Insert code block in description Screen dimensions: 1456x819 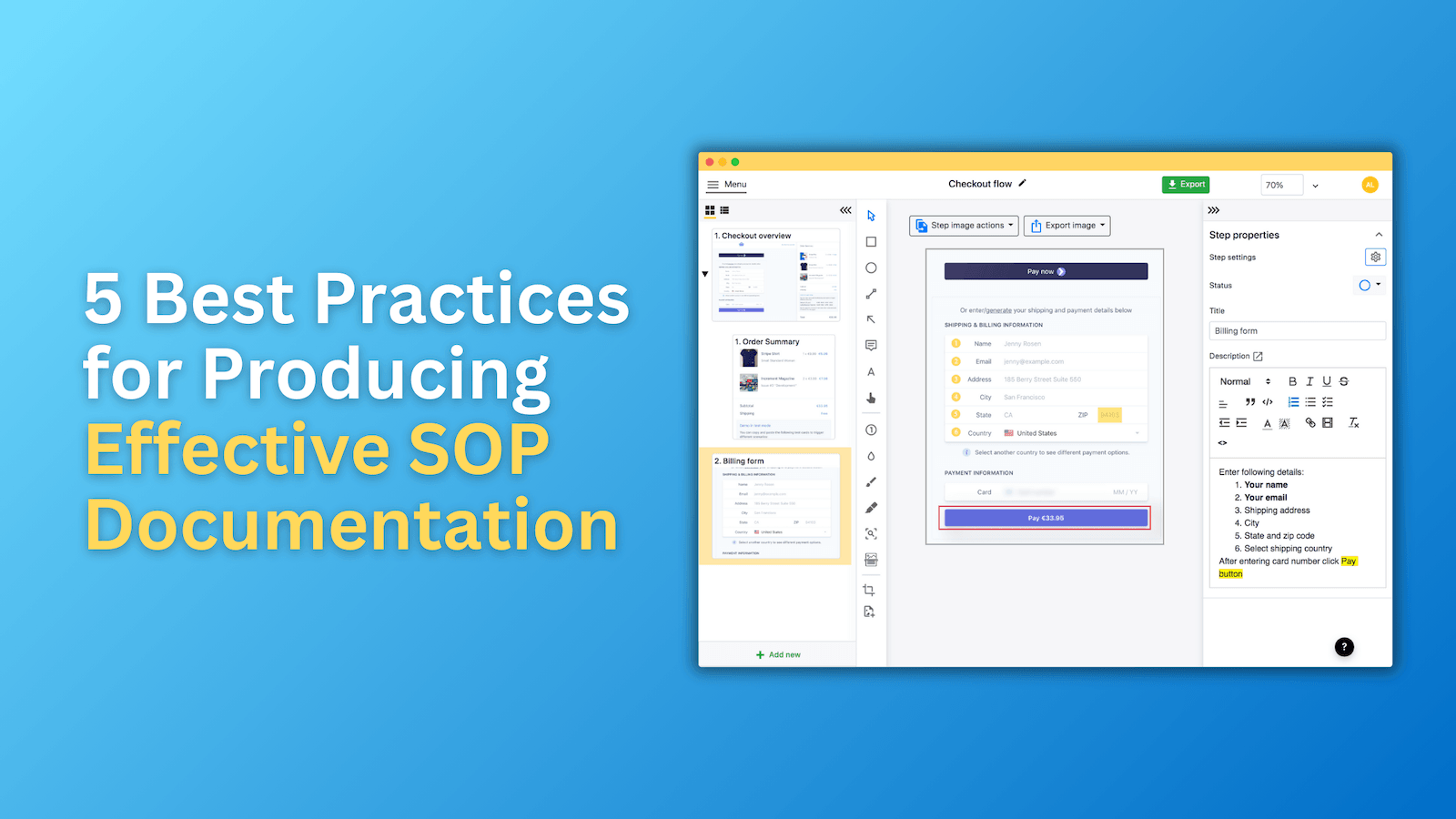[x=1268, y=401]
